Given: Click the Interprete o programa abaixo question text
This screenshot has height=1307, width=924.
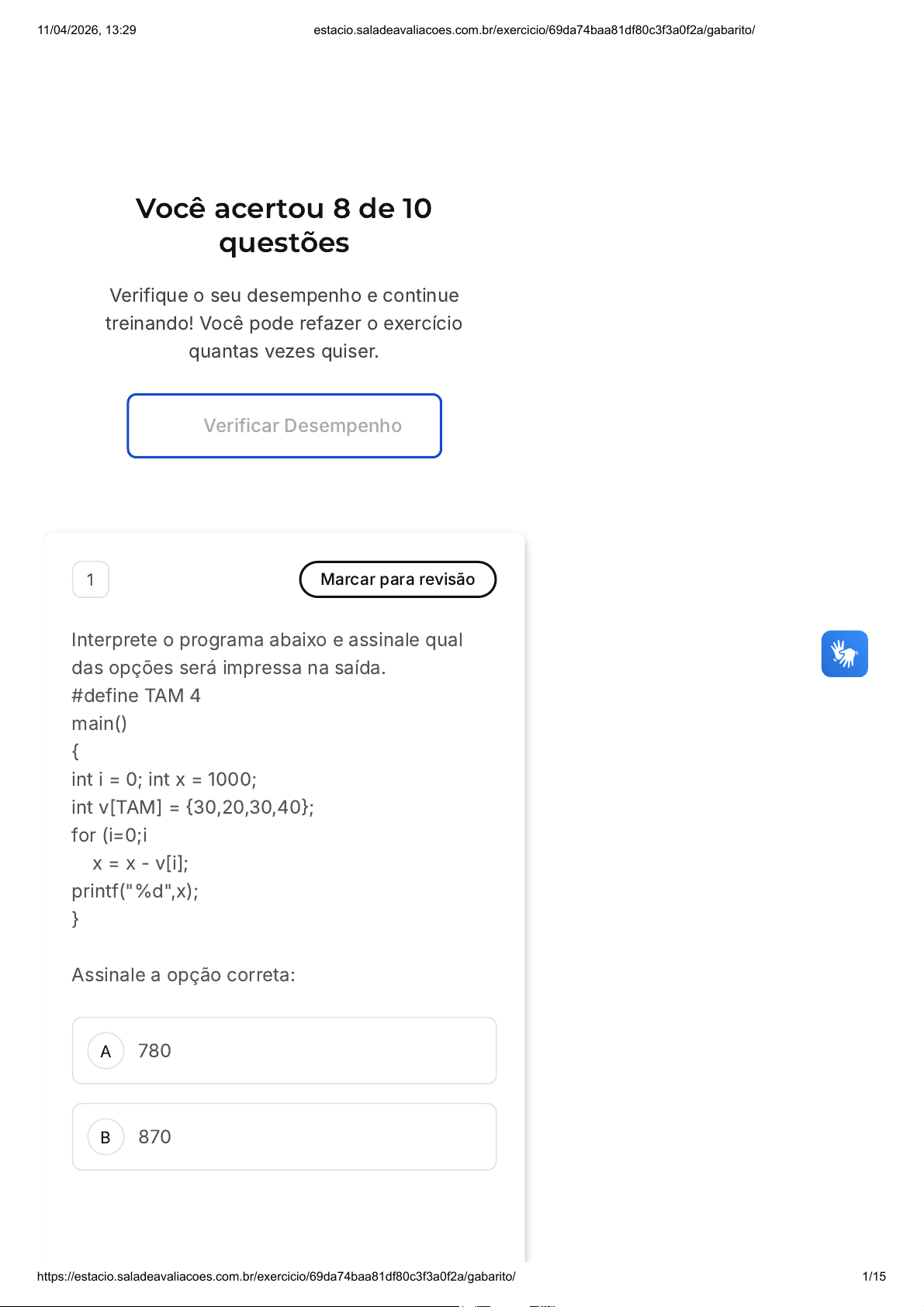Looking at the screenshot, I should pos(267,653).
